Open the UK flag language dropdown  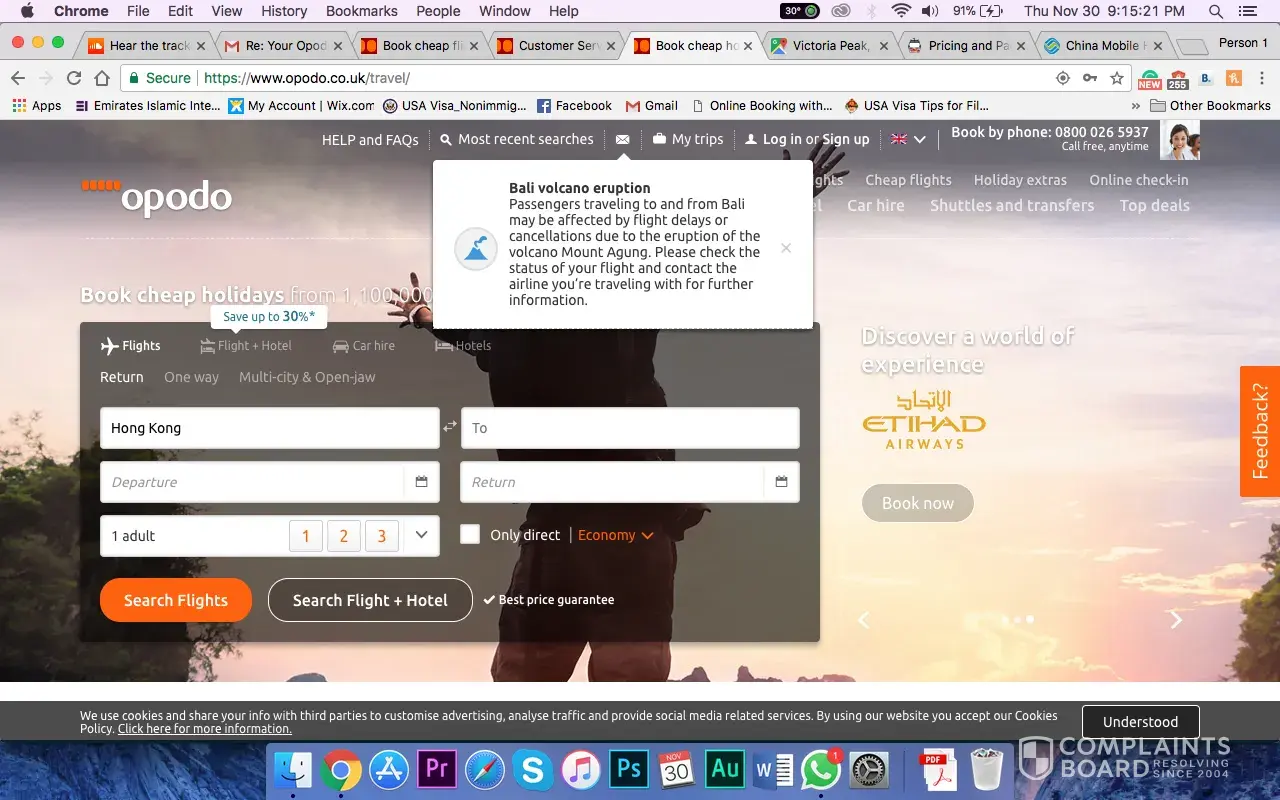pyautogui.click(x=908, y=140)
